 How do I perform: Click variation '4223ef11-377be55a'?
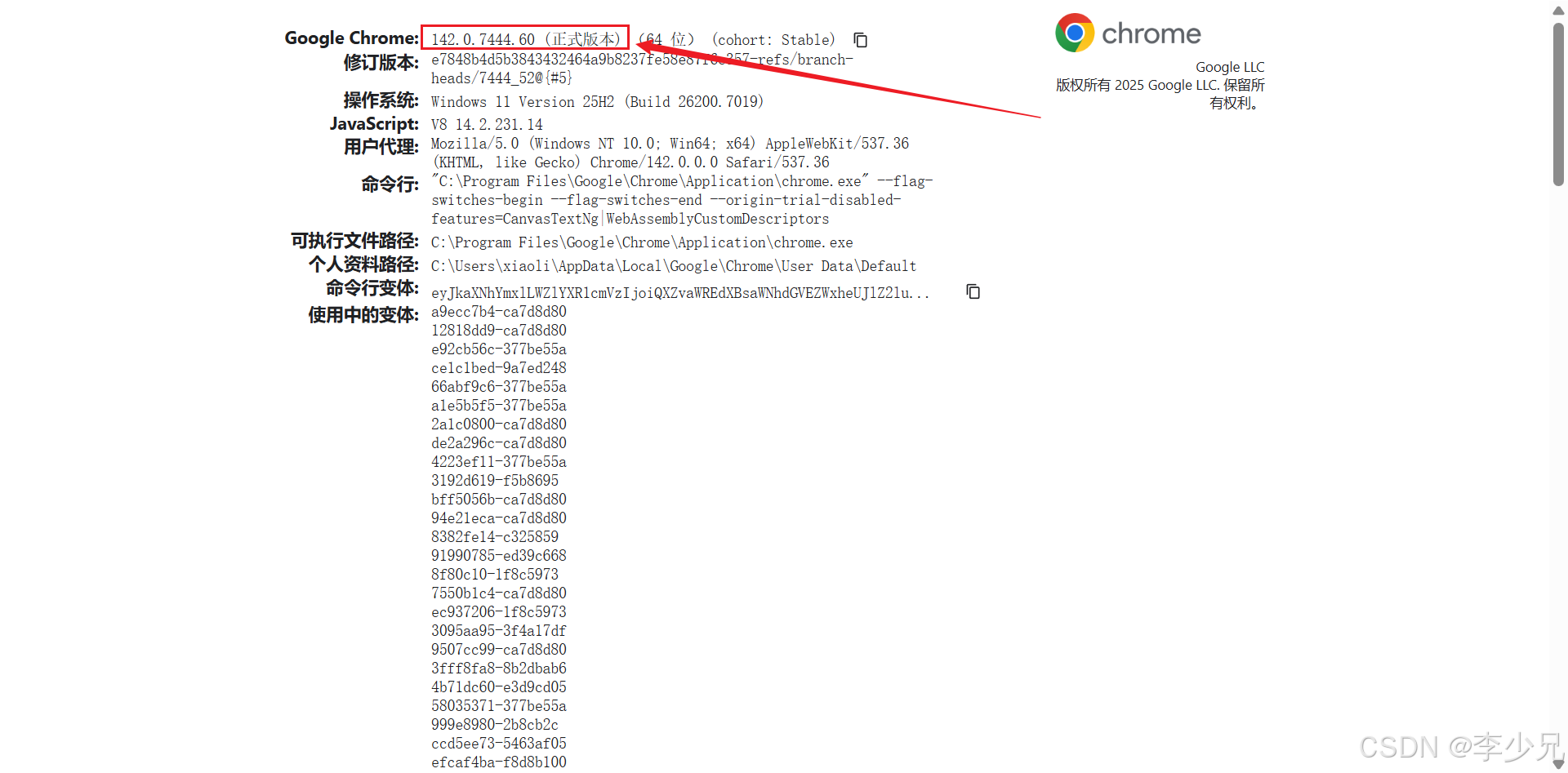tap(499, 462)
